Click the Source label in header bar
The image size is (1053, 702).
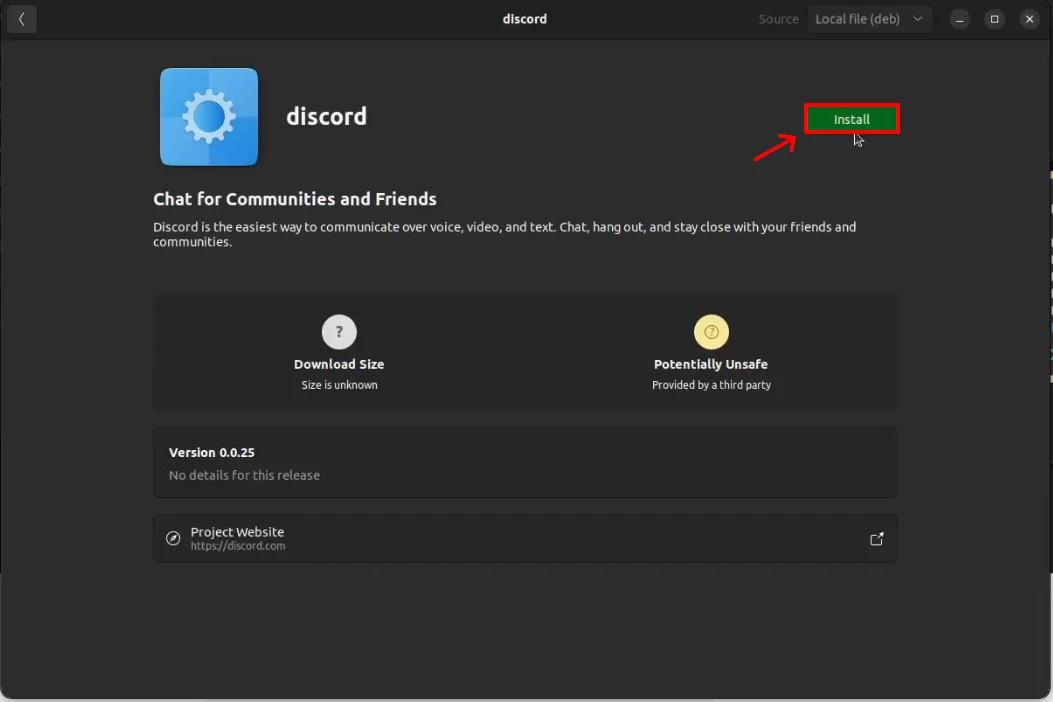click(778, 19)
